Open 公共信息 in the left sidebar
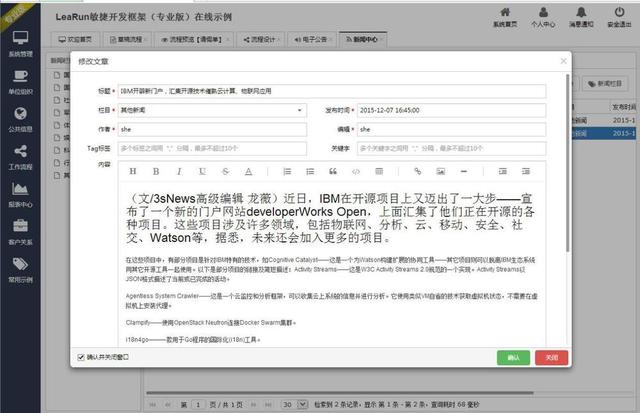This screenshot has height=413, width=640. pos(20,120)
